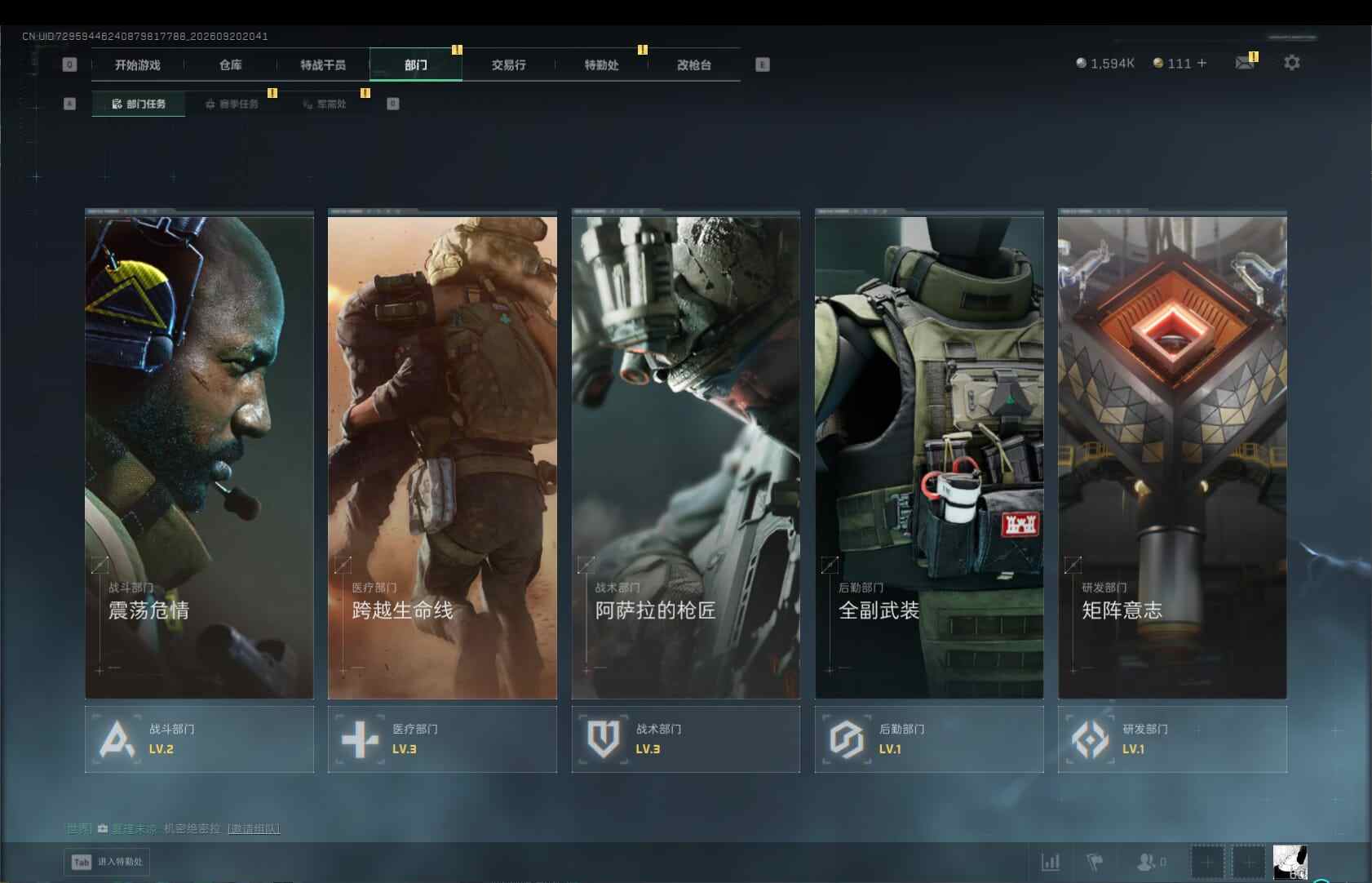The width and height of the screenshot is (1372, 883).
Task: Click the second empty teammate plus slot
Action: click(x=1249, y=862)
